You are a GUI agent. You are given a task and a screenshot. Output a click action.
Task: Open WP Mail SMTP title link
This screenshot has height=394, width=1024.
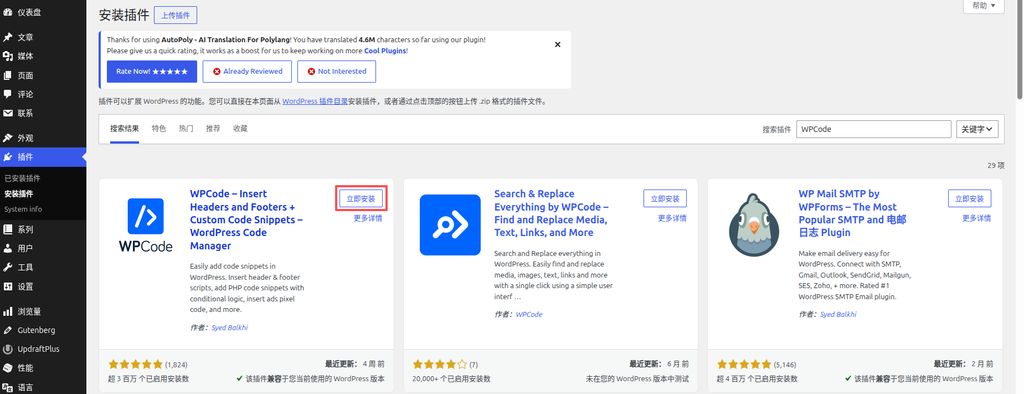click(x=852, y=213)
